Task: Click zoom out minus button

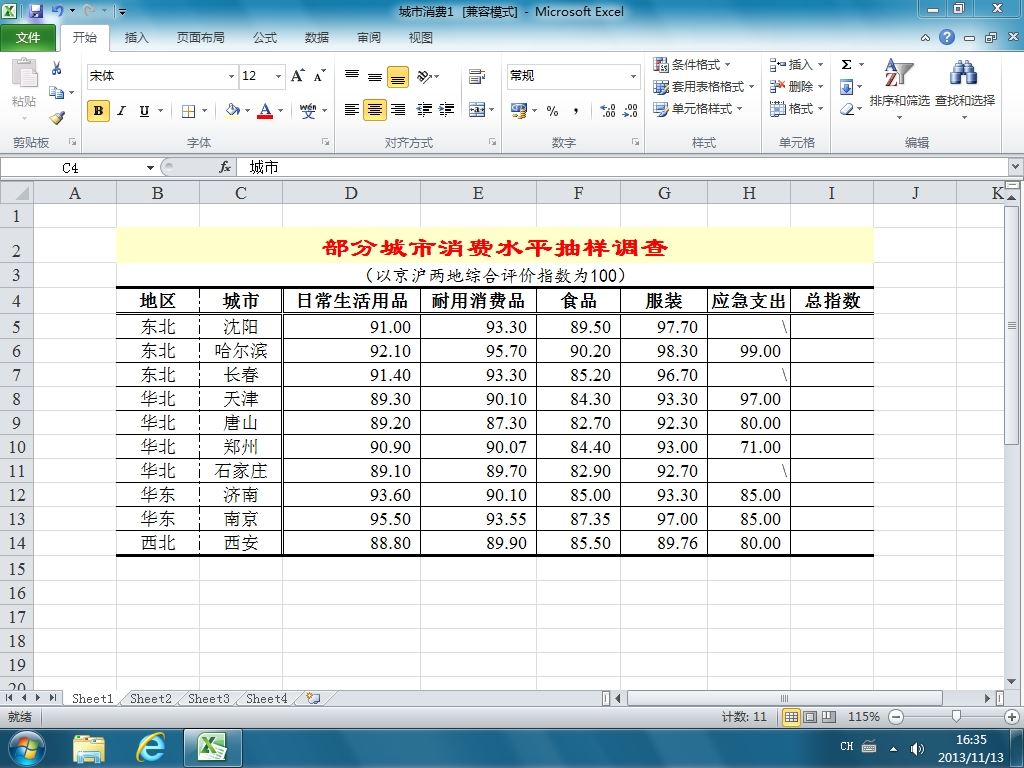Action: tap(897, 717)
